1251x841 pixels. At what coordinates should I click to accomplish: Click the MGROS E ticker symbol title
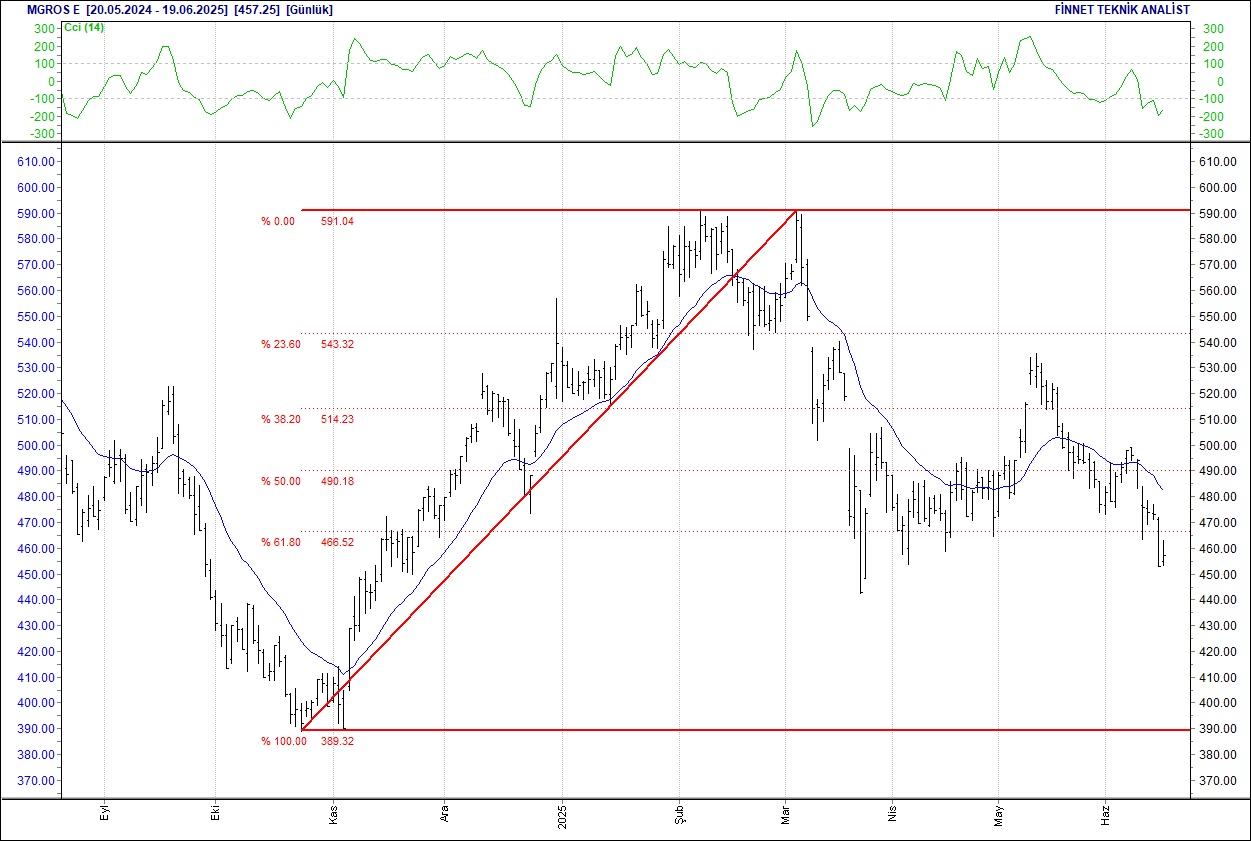[41, 9]
